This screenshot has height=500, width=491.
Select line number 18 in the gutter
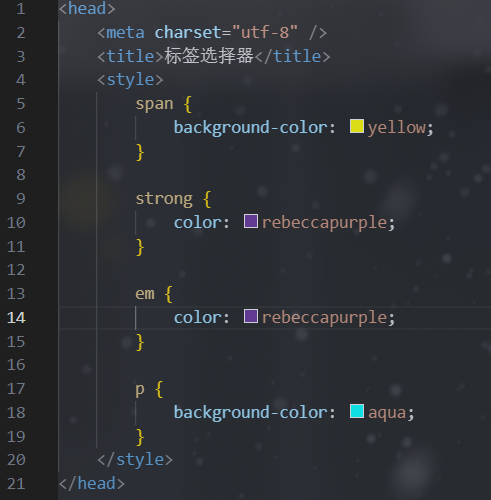click(16, 413)
